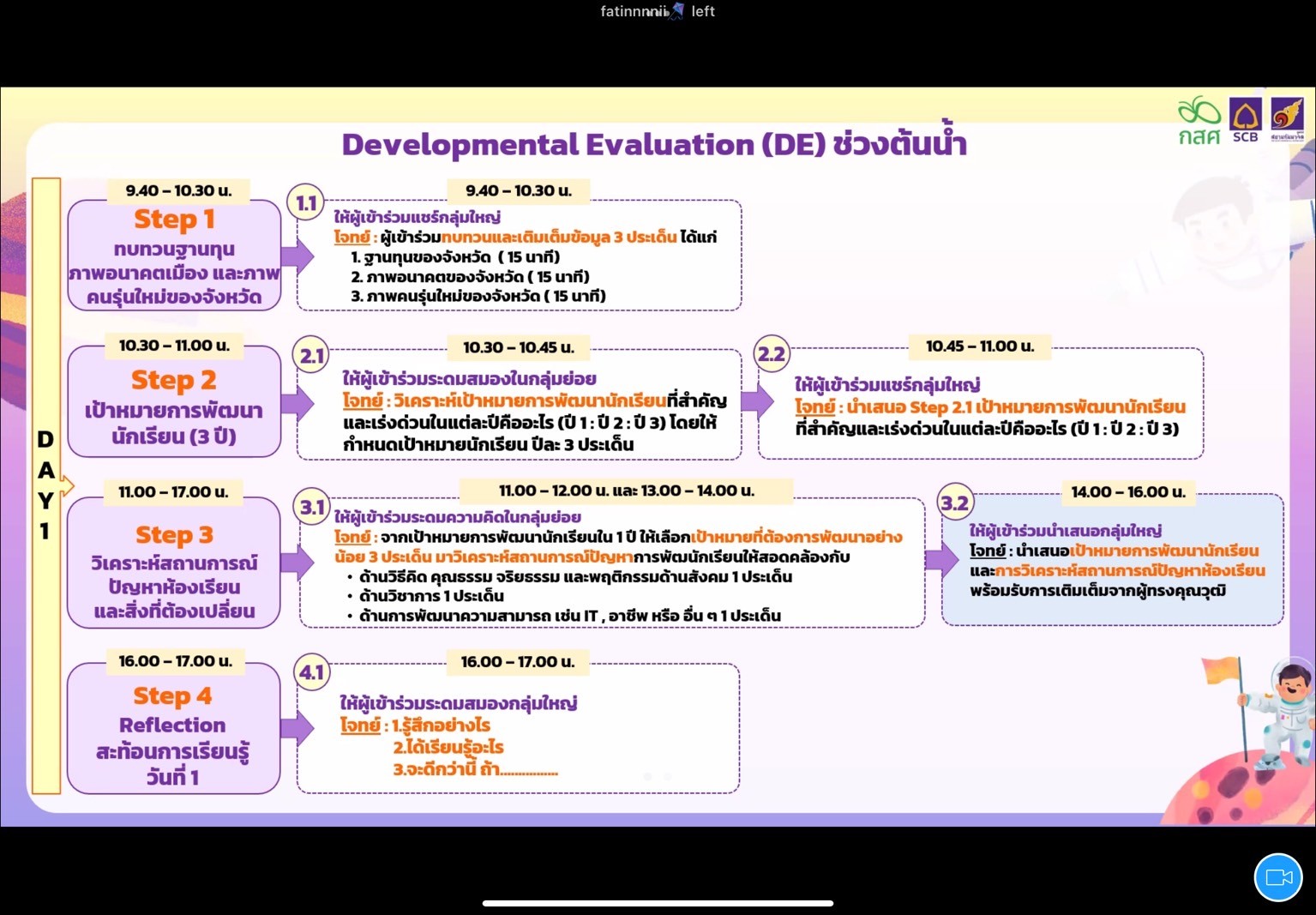This screenshot has height=915, width=1316.
Task: Tap the home indicator bar
Action: (x=658, y=903)
